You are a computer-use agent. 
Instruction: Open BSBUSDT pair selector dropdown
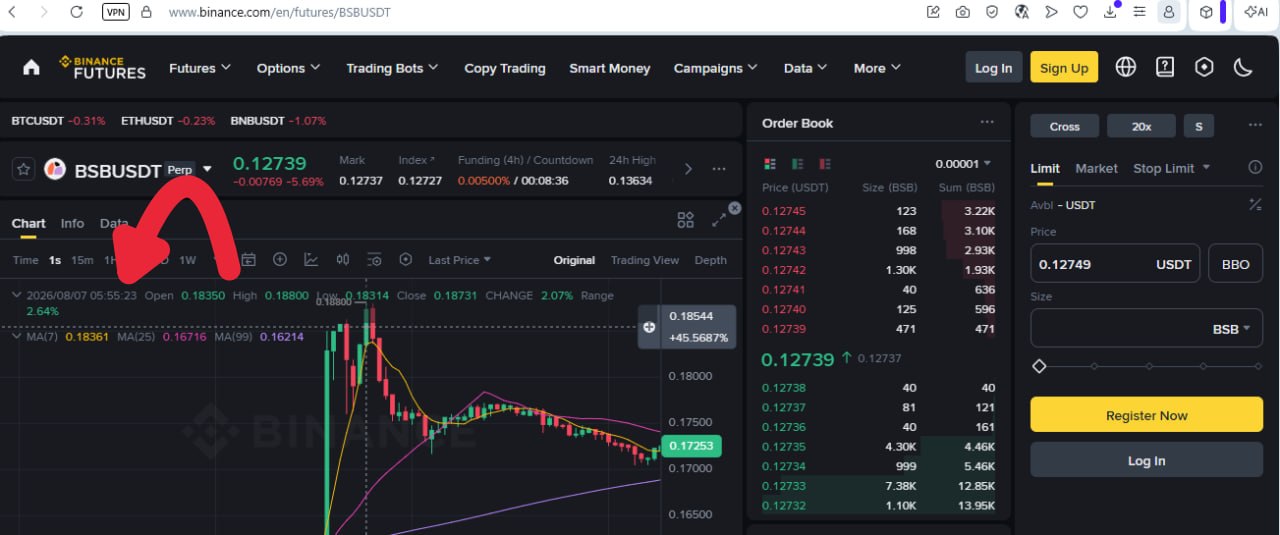coord(207,169)
